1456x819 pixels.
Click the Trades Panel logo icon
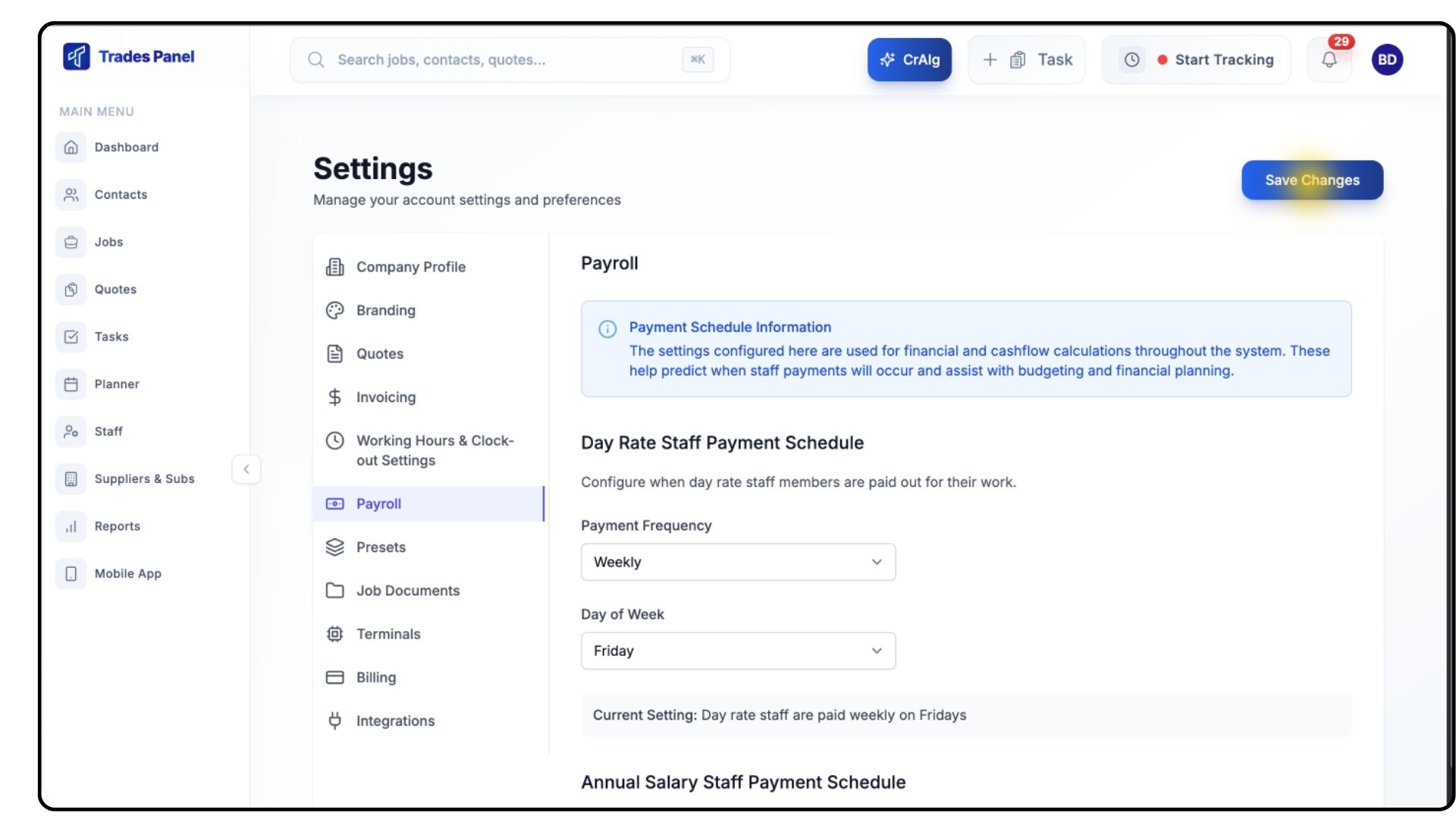click(77, 56)
